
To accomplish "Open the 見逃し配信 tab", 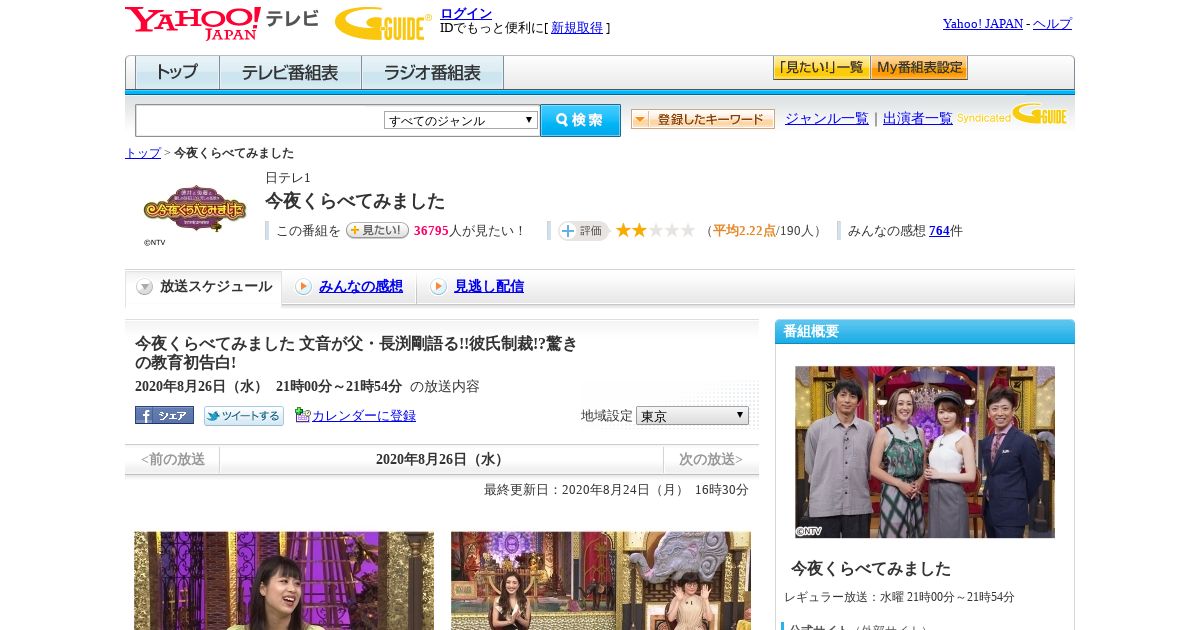I will coord(489,286).
